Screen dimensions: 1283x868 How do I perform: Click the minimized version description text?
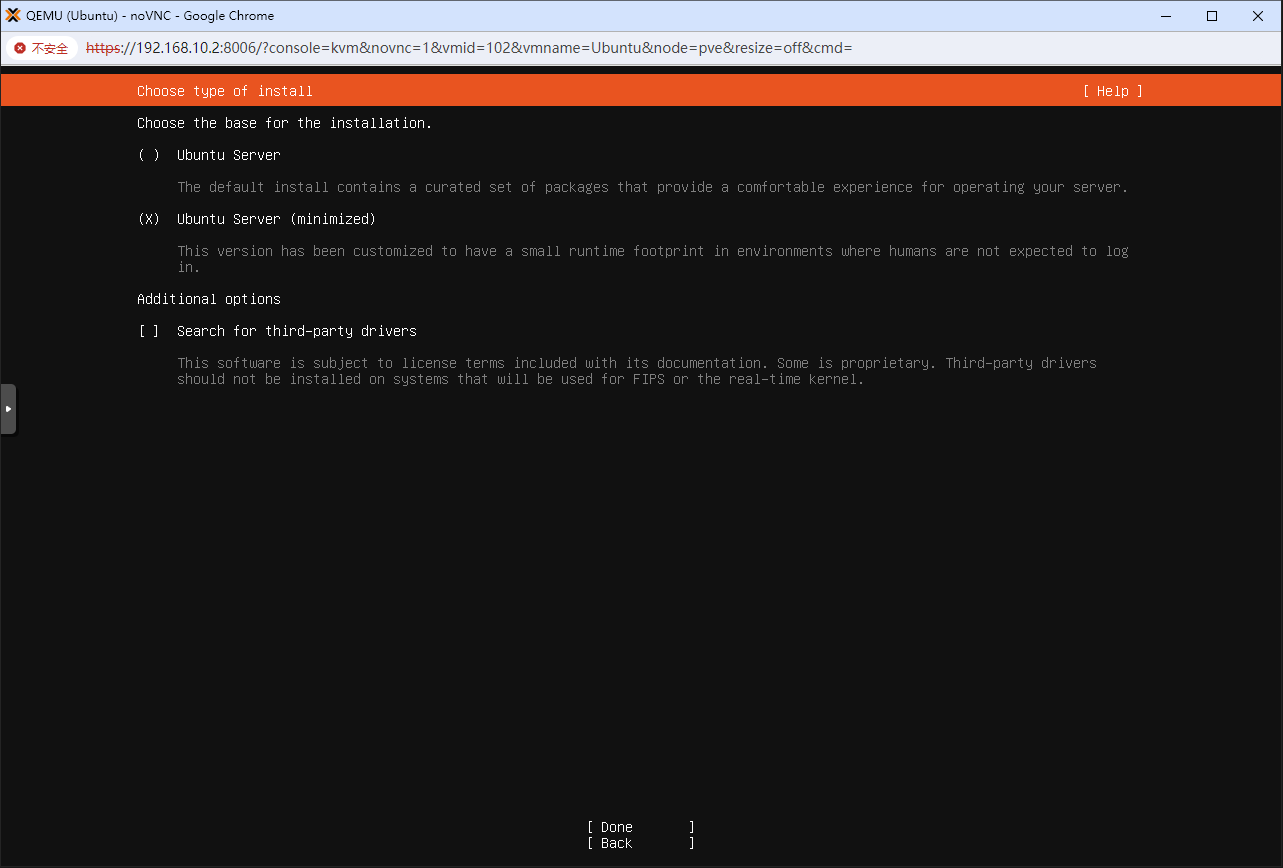pyautogui.click(x=653, y=259)
